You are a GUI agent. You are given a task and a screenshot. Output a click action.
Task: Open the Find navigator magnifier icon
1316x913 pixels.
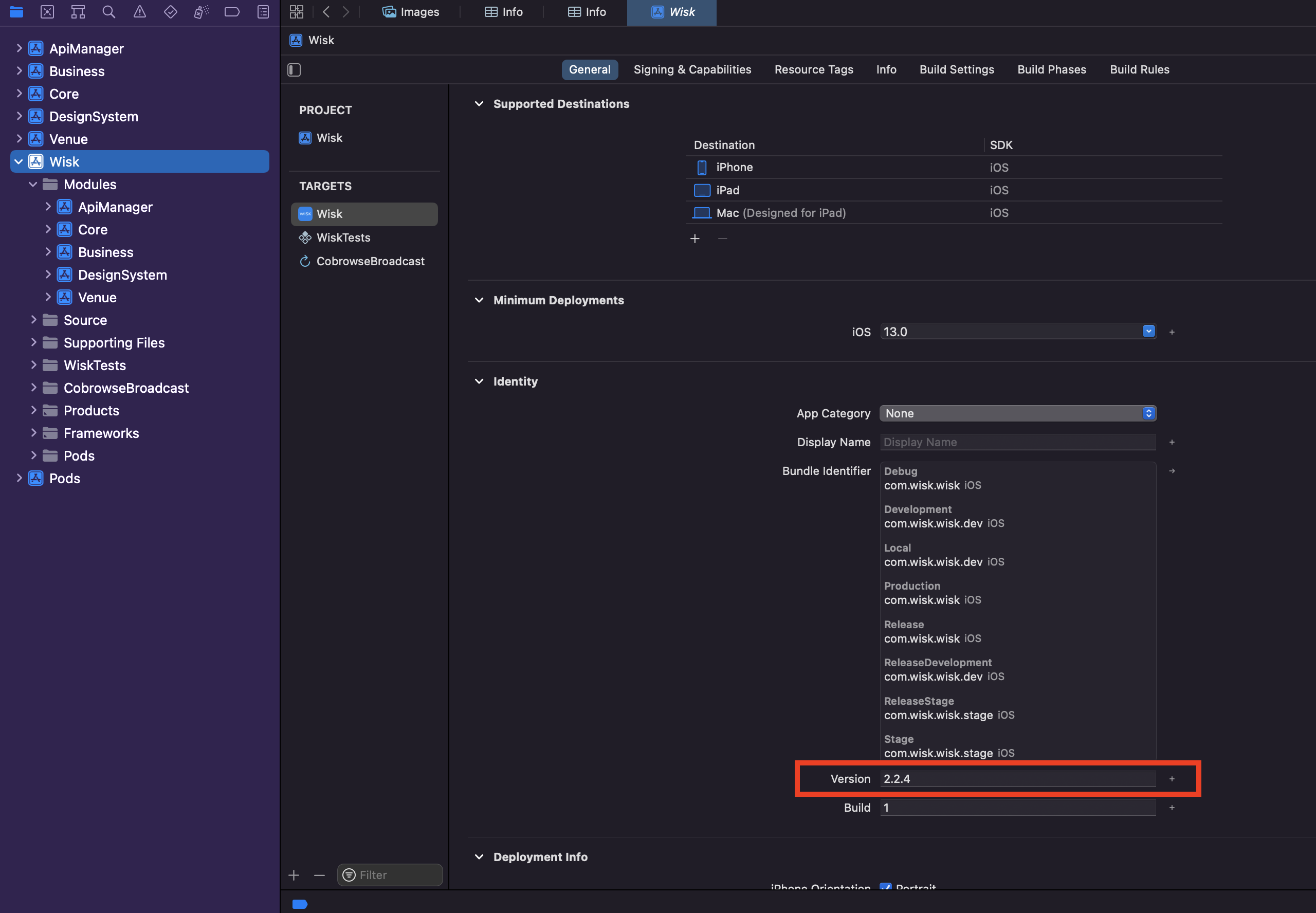pyautogui.click(x=108, y=11)
